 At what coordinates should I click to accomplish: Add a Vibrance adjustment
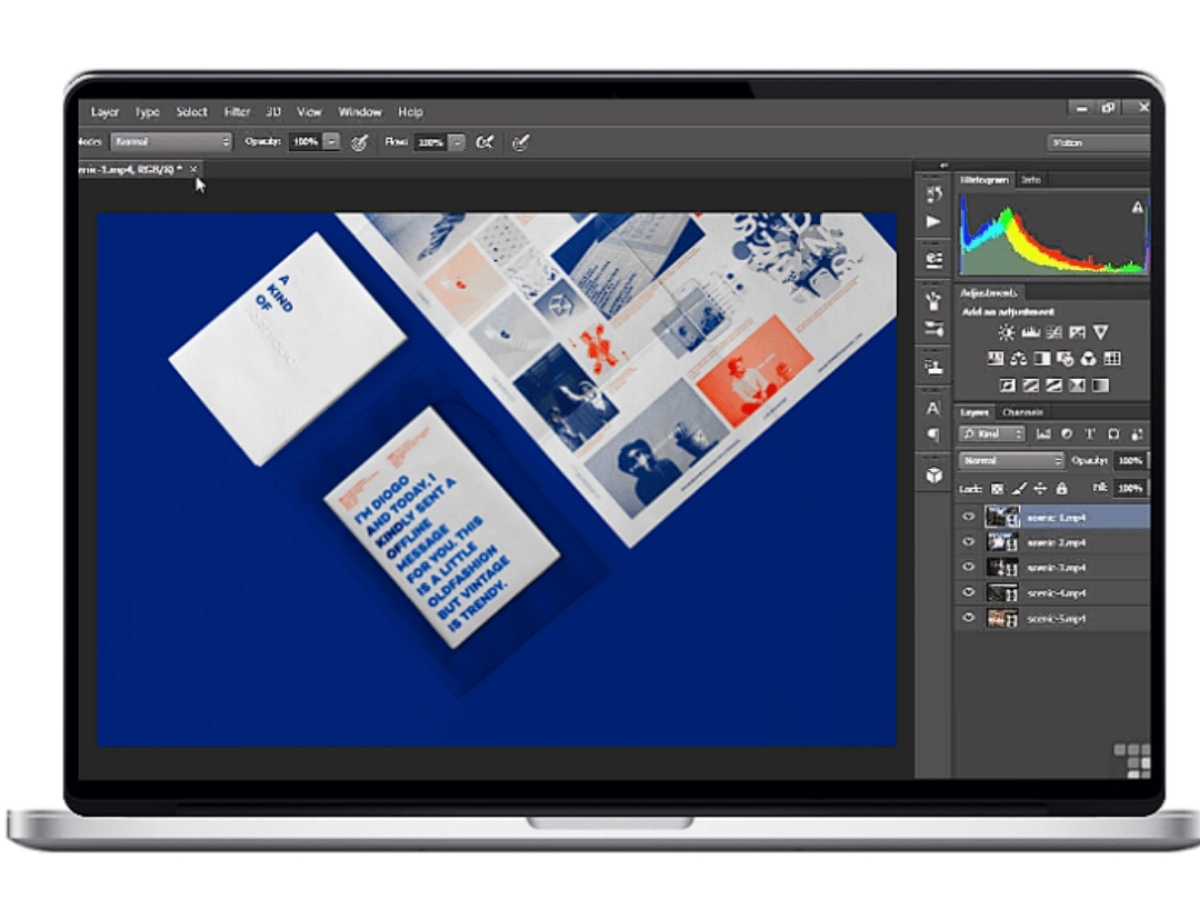(1101, 332)
